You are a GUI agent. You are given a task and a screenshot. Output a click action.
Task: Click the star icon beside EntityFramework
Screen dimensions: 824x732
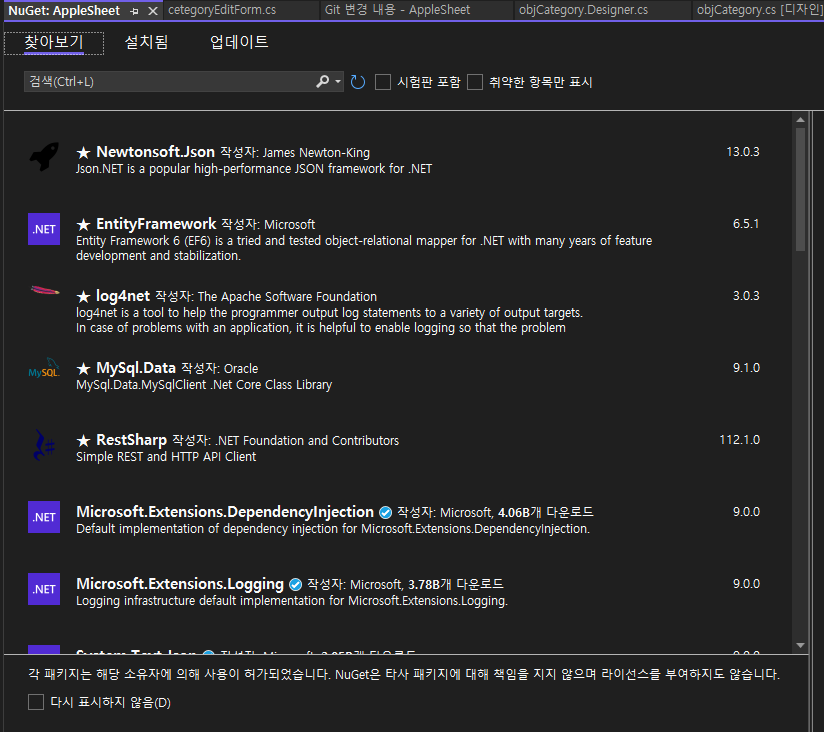[x=83, y=224]
